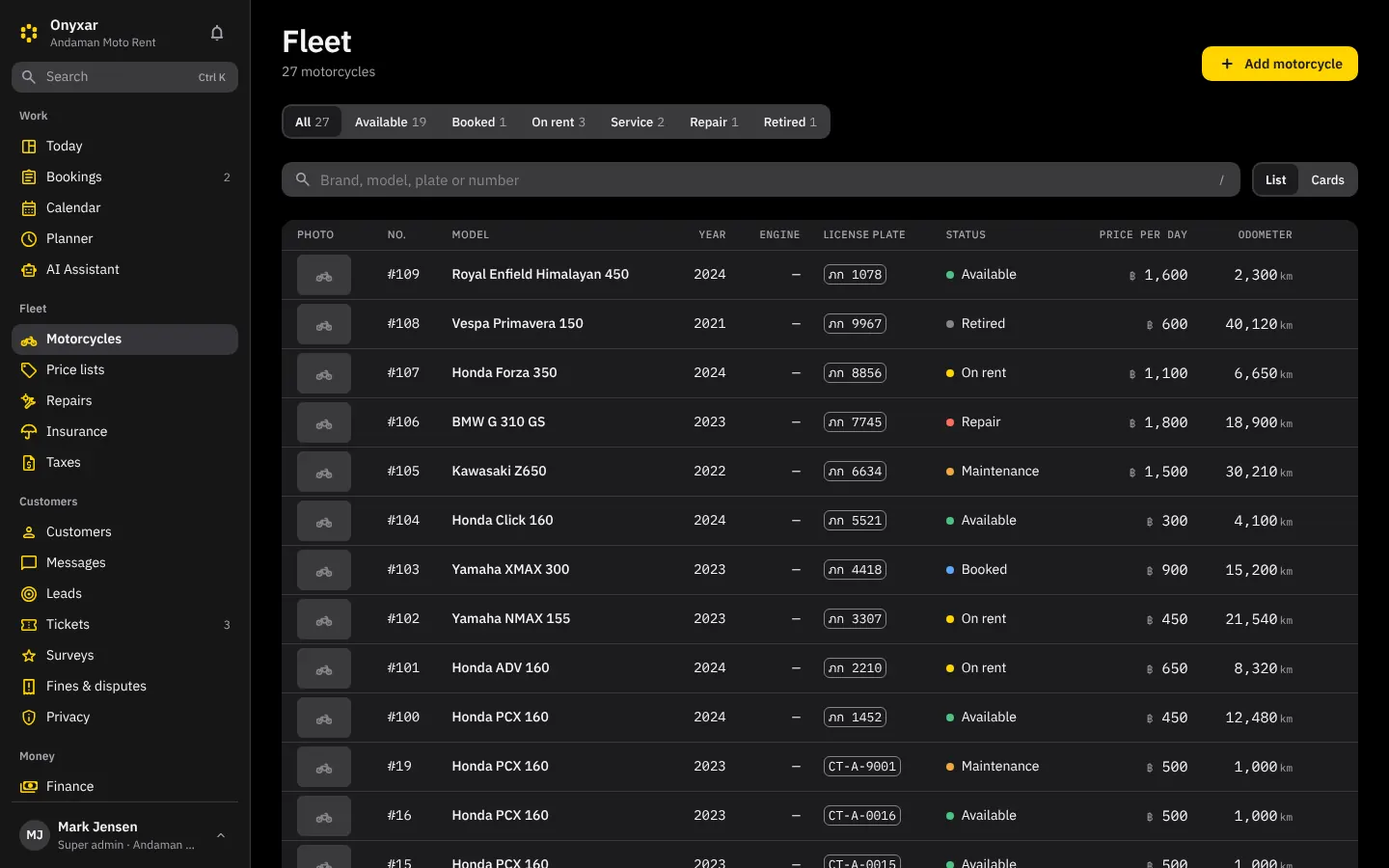Image resolution: width=1389 pixels, height=868 pixels.
Task: Open the Privacy shield icon
Action: (29, 718)
